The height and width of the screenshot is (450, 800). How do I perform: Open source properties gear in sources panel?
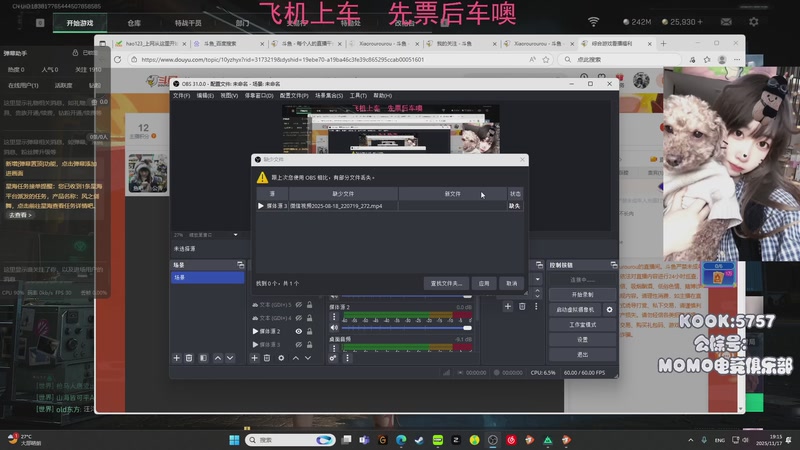281,358
